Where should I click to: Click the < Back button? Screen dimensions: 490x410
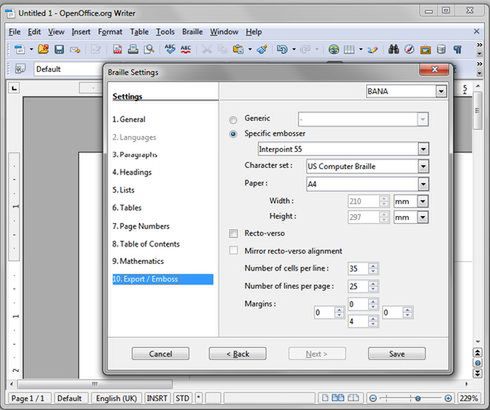click(238, 354)
